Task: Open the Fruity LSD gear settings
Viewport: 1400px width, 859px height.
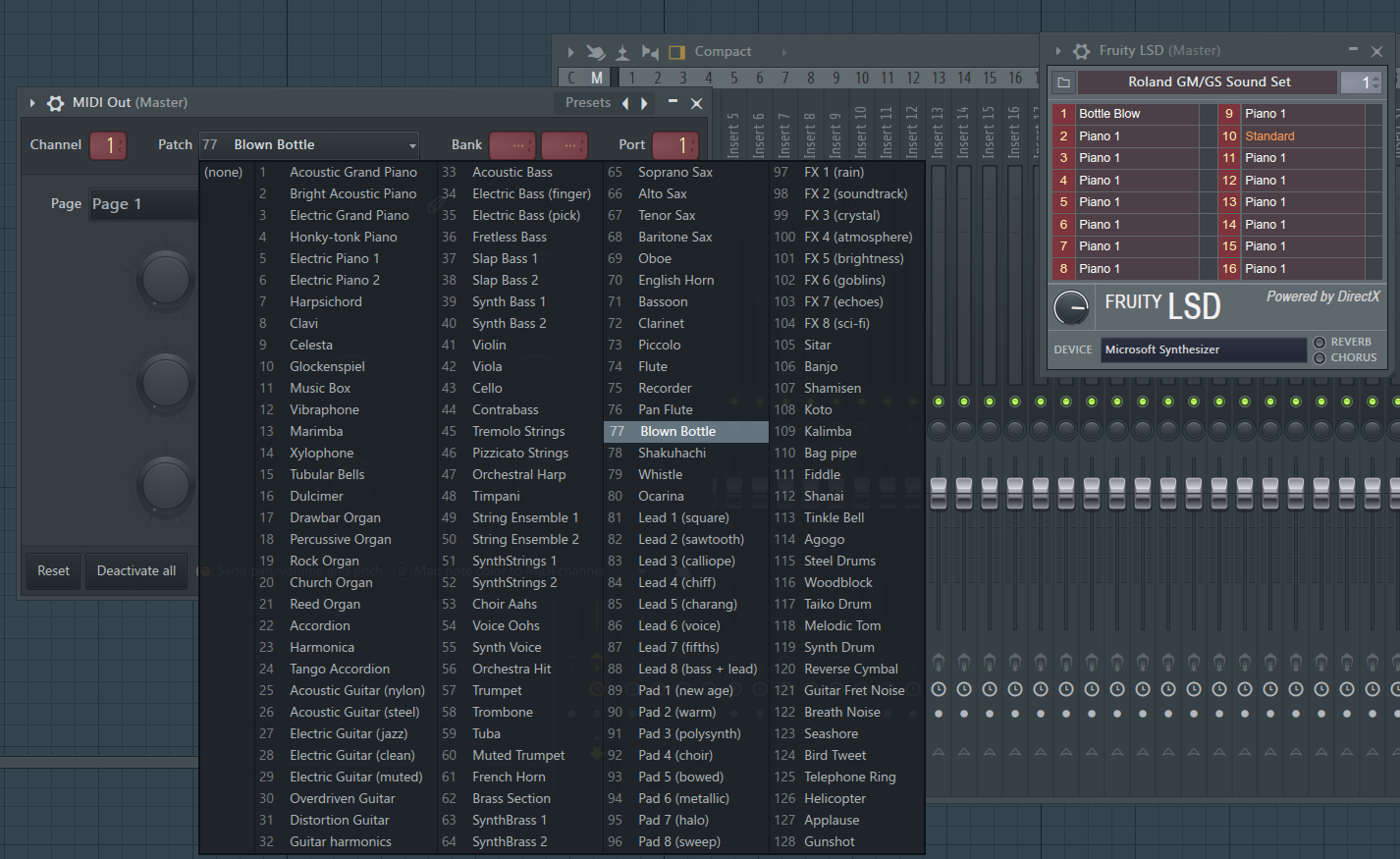Action: 1081,51
